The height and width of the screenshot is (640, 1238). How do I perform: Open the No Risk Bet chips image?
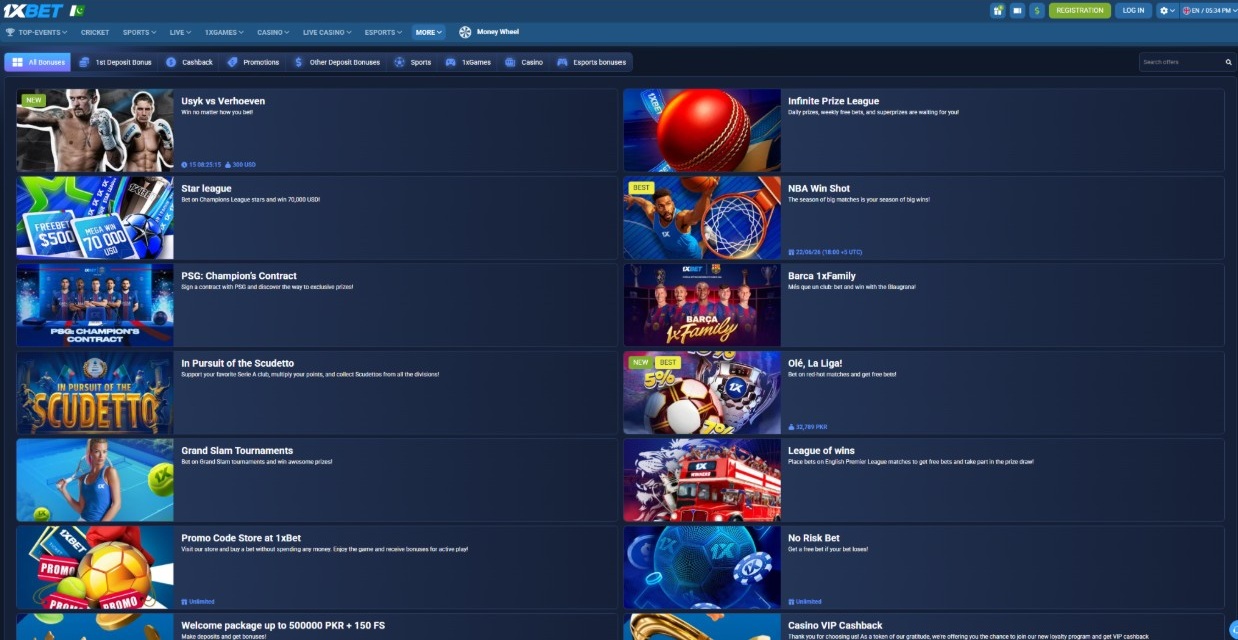[x=702, y=568]
